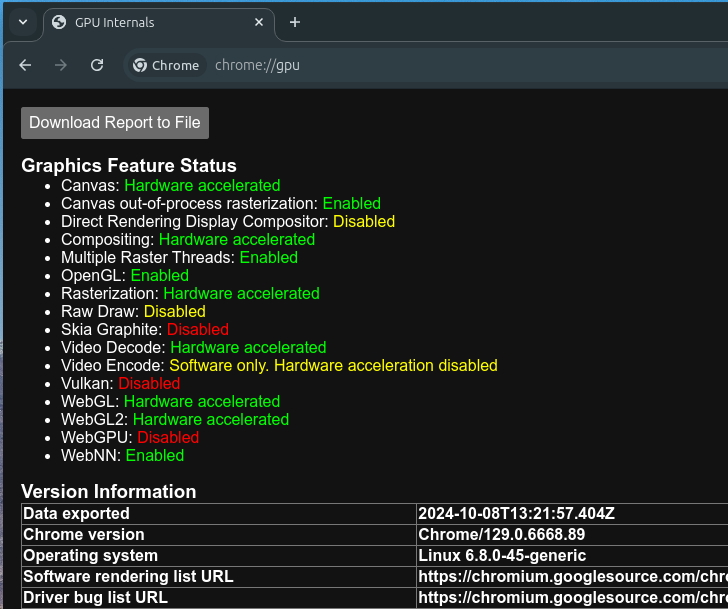
Task: Click the Canvas Hardware accelerated status
Action: [202, 186]
